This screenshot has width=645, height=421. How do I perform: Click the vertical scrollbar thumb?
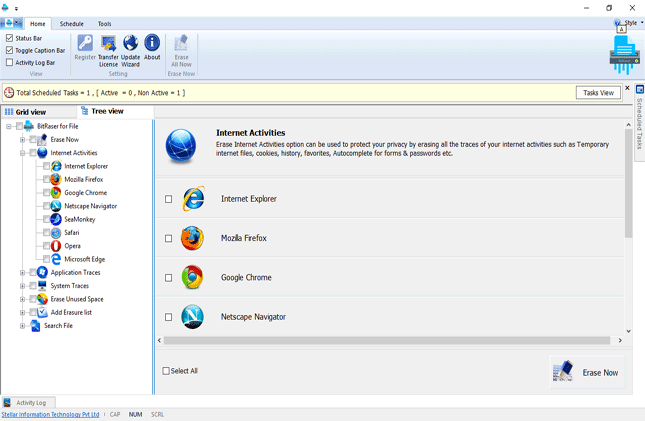[x=628, y=183]
